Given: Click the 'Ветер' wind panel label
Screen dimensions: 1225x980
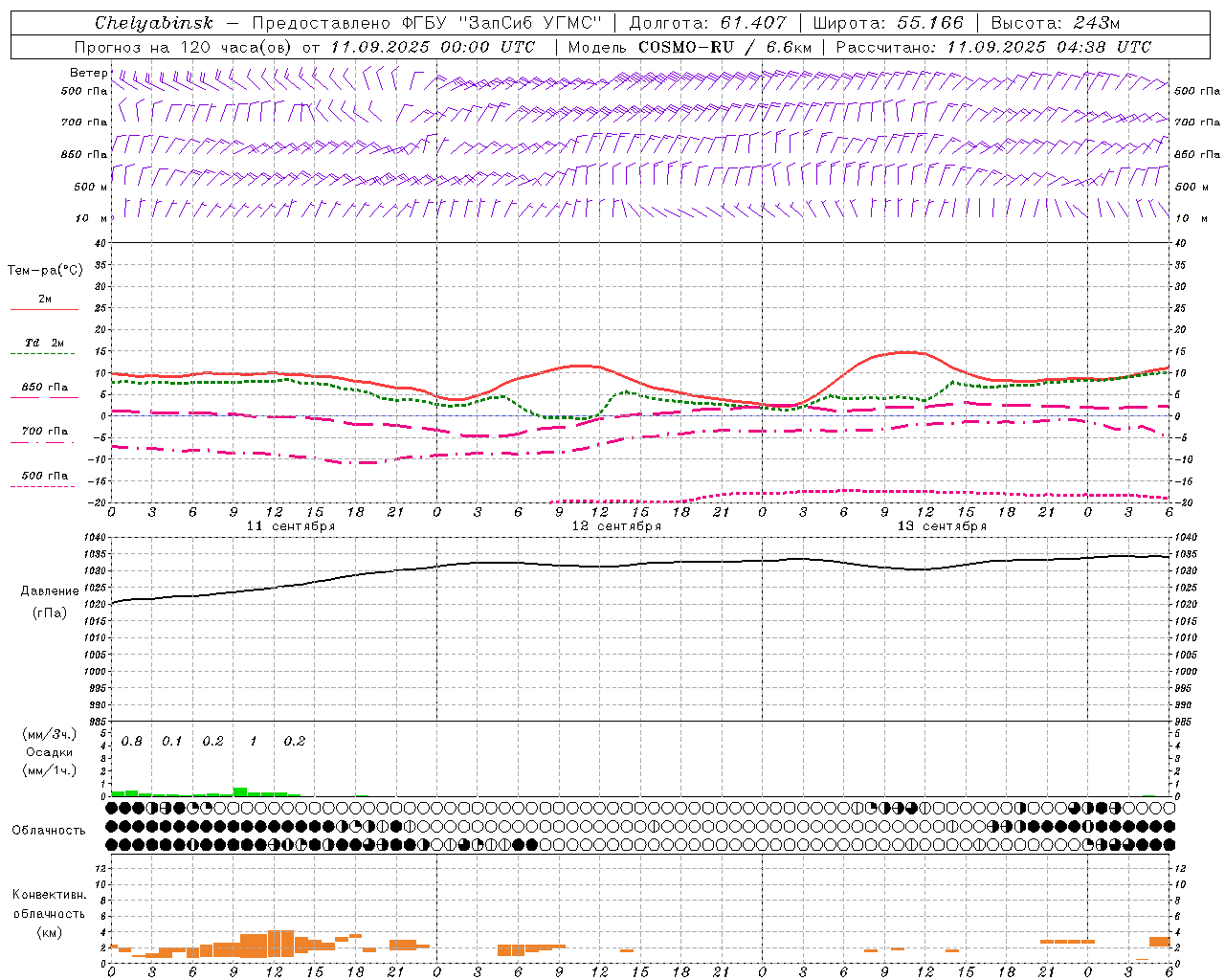Looking at the screenshot, I should pos(89,73).
